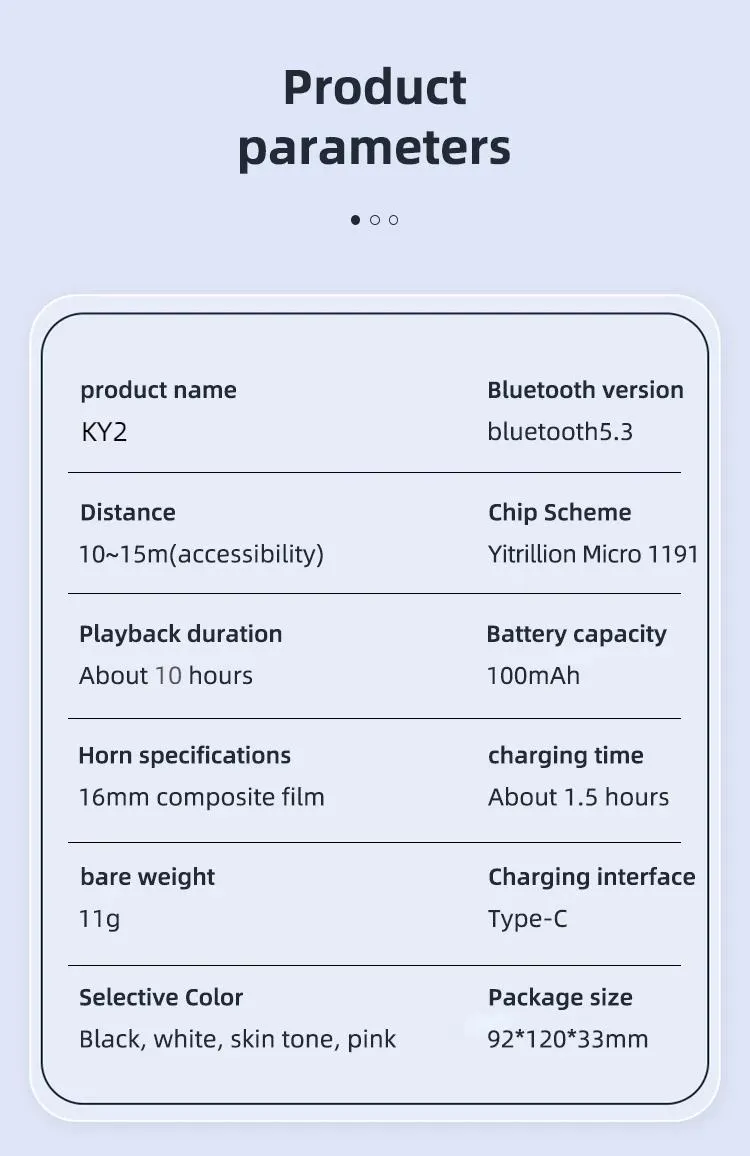Select the bluetooth5.3 value text

tap(560, 432)
